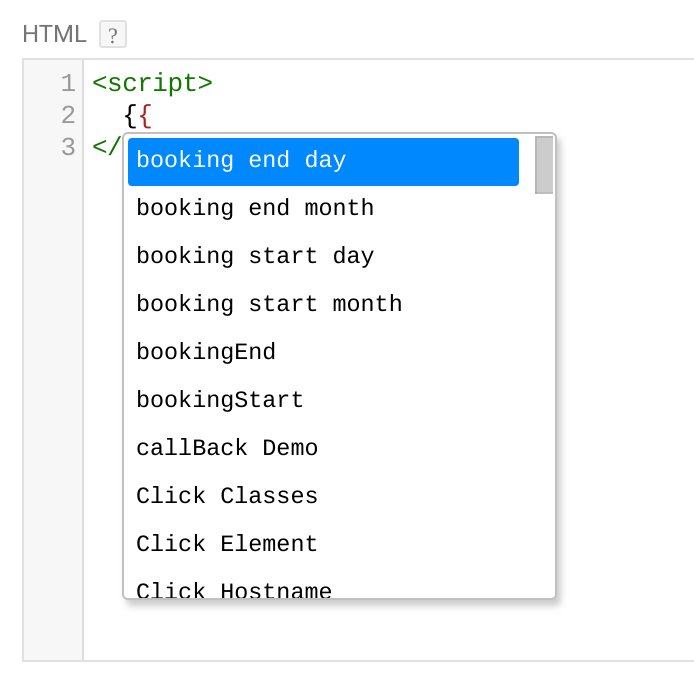This screenshot has height=678, width=694.
Task: Open the HTML help question mark icon
Action: tap(112, 34)
